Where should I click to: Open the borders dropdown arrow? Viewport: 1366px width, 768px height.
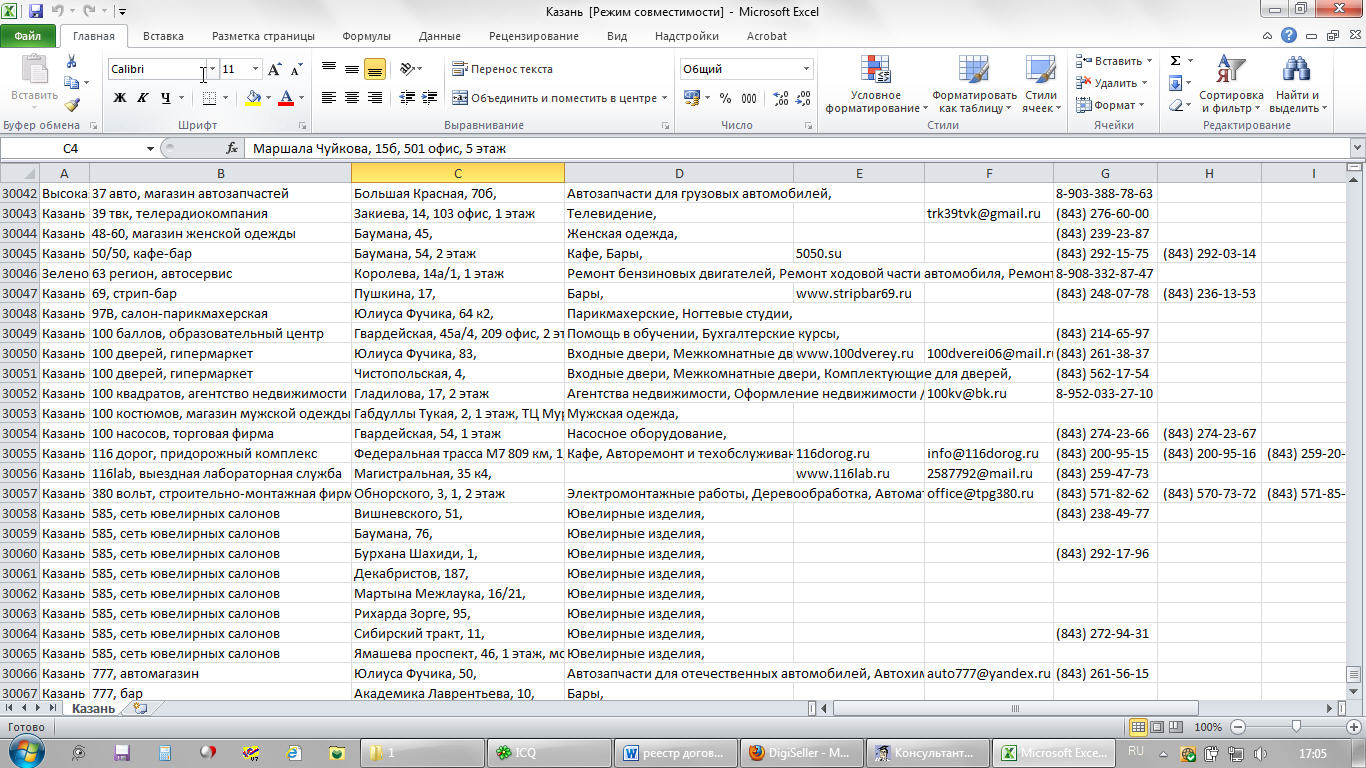tap(225, 98)
